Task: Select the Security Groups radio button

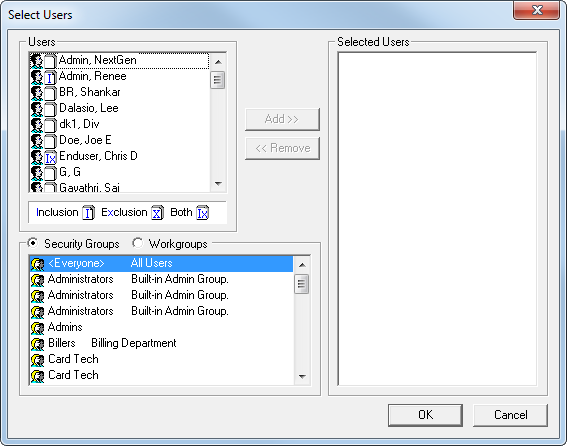Action: tap(33, 243)
